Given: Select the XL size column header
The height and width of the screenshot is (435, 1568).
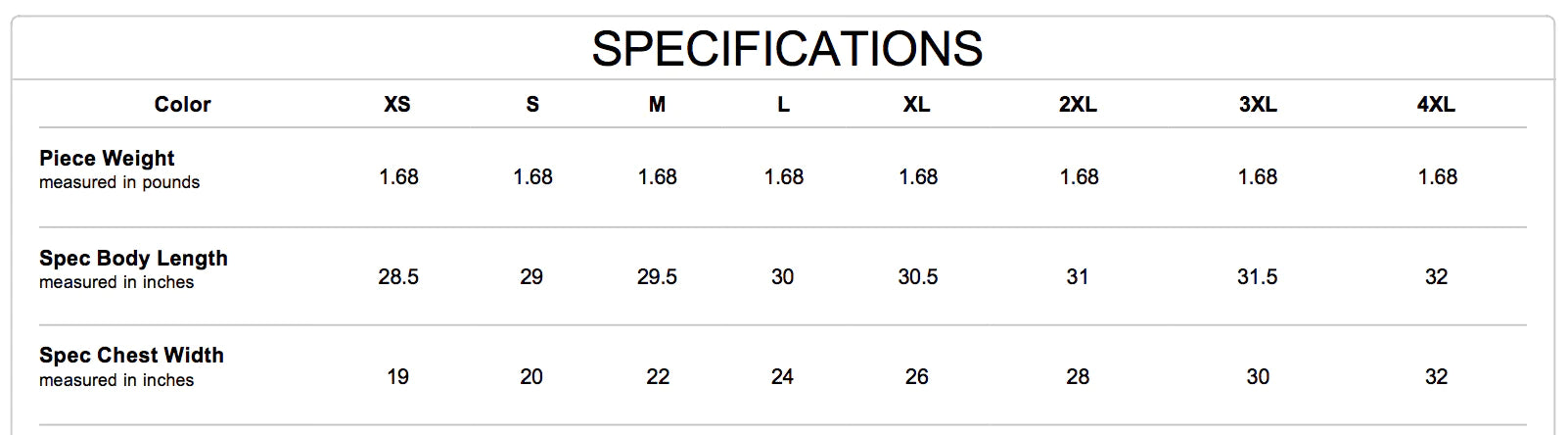Looking at the screenshot, I should pos(917,105).
